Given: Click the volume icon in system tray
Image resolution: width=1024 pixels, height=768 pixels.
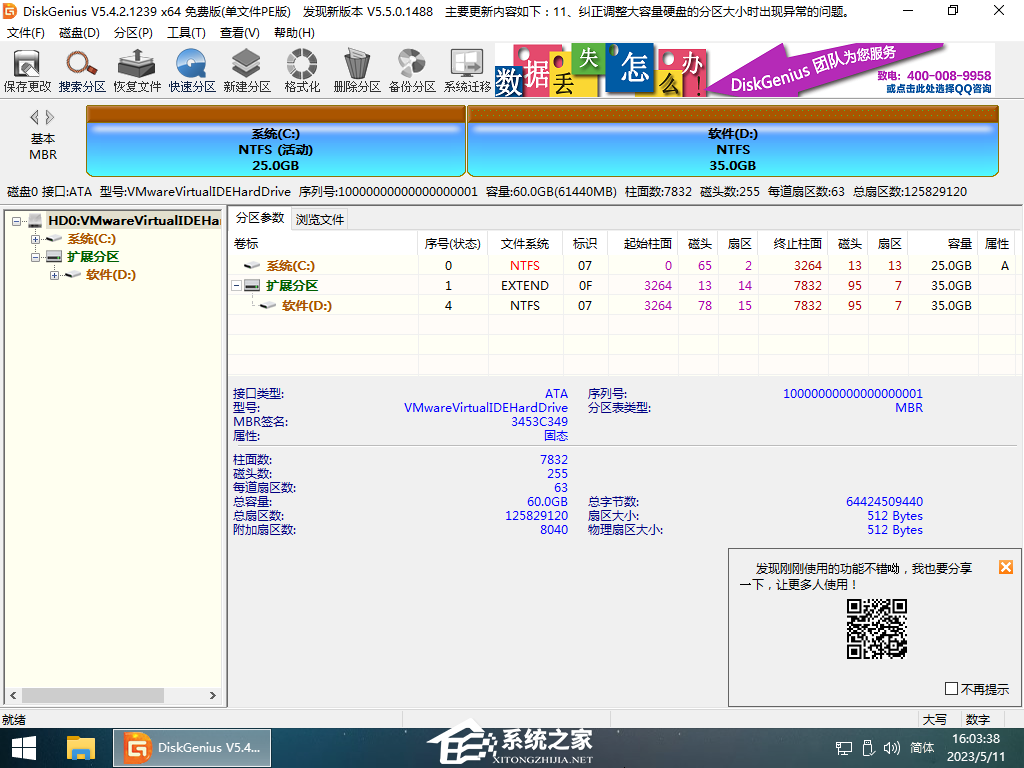Looking at the screenshot, I should [891, 748].
